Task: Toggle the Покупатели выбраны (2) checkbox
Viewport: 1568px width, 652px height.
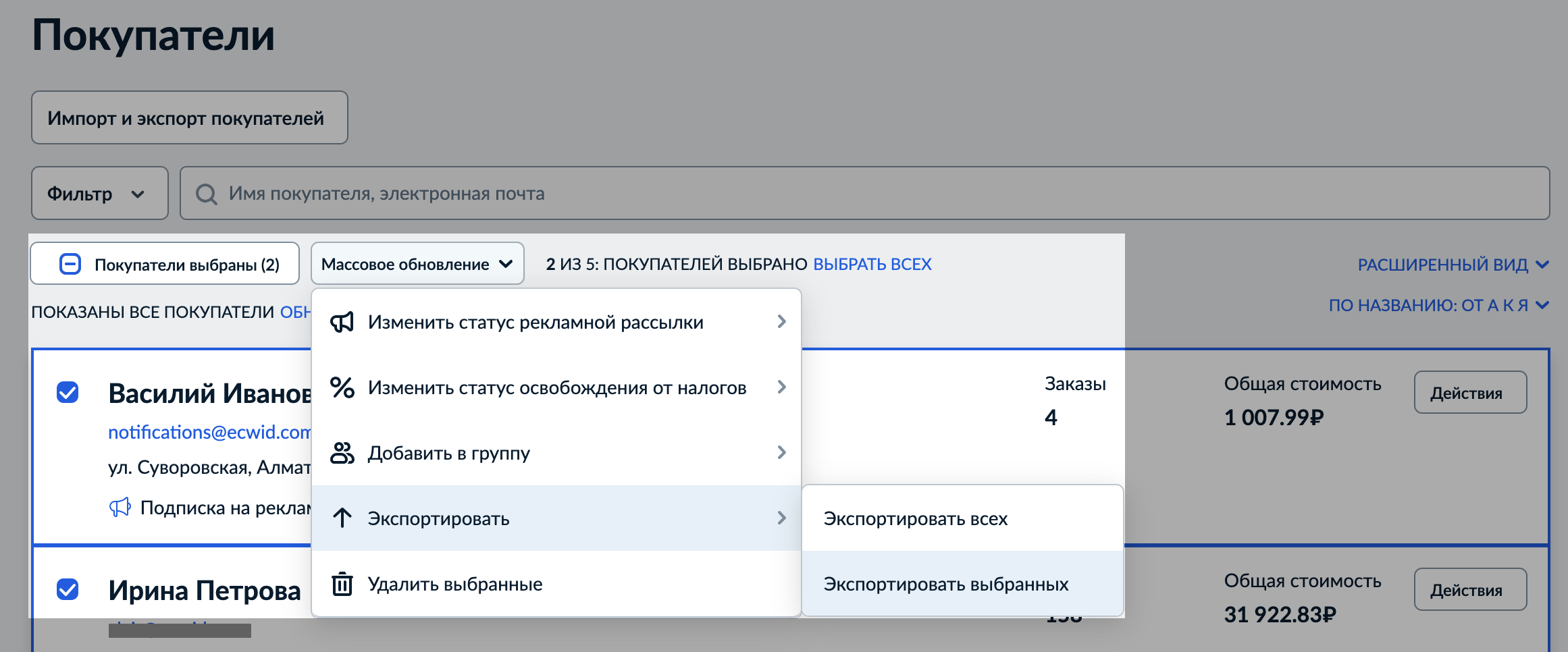Action: [70, 264]
